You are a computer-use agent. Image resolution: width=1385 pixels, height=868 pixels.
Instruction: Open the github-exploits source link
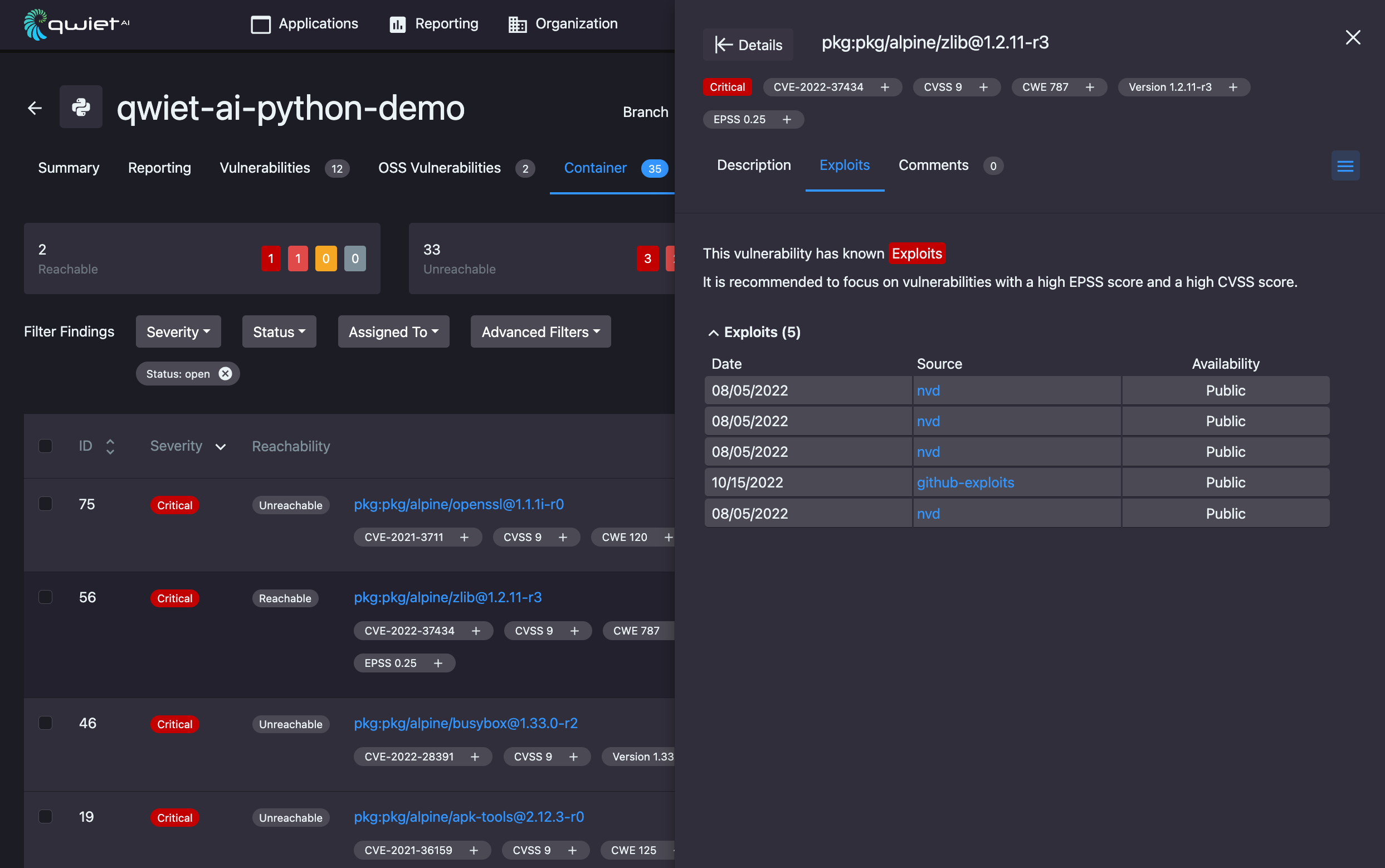[965, 483]
